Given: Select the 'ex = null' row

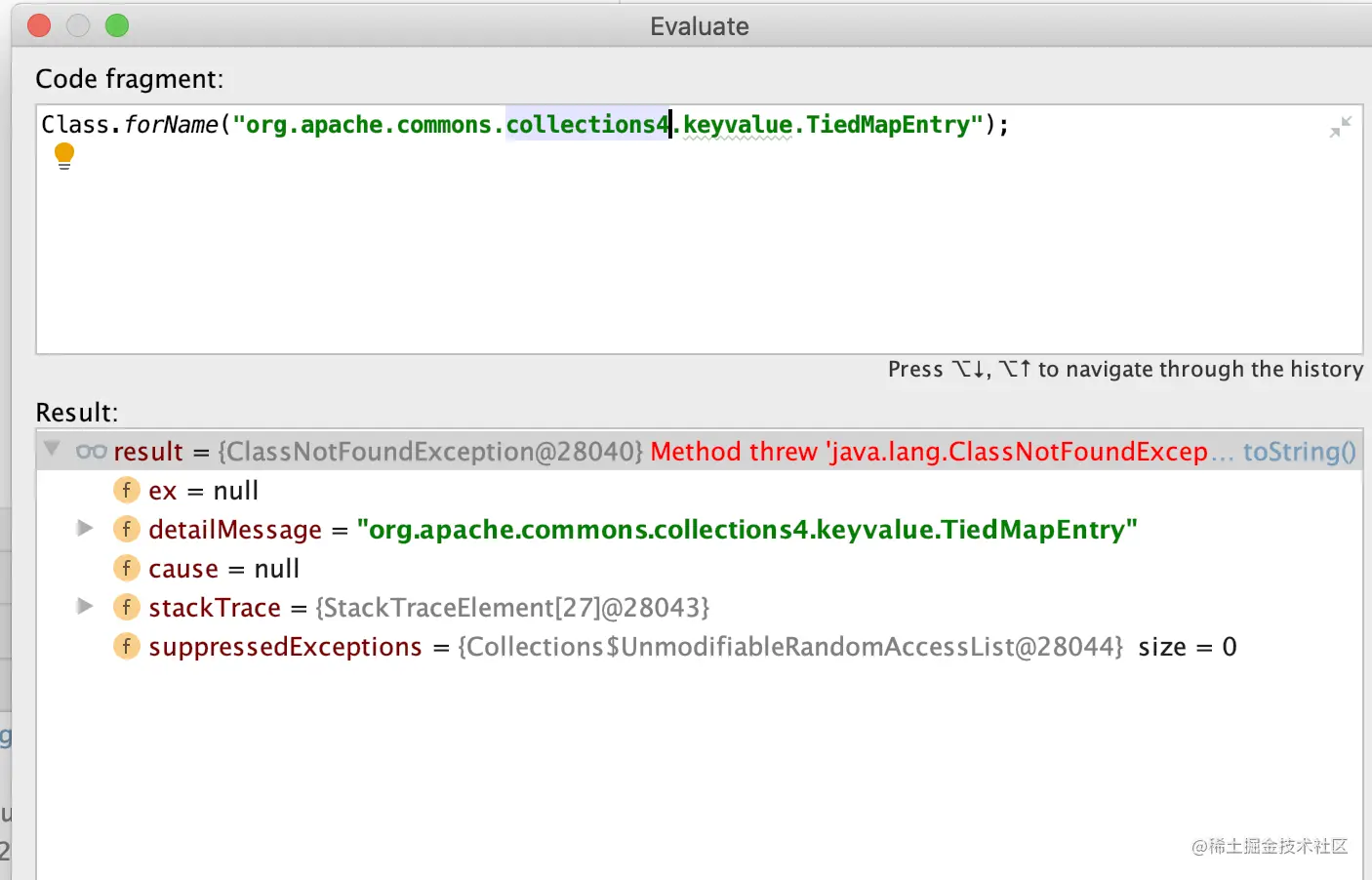Looking at the screenshot, I should 699,490.
